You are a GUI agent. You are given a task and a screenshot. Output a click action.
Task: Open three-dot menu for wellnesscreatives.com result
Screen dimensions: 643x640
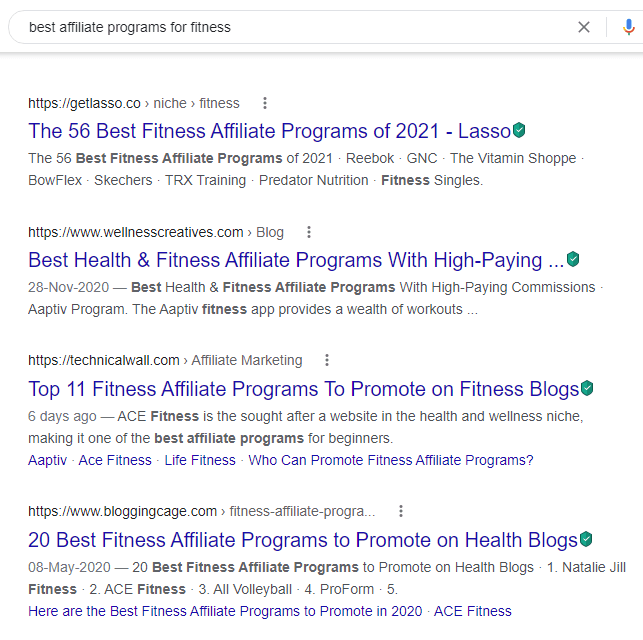click(309, 232)
